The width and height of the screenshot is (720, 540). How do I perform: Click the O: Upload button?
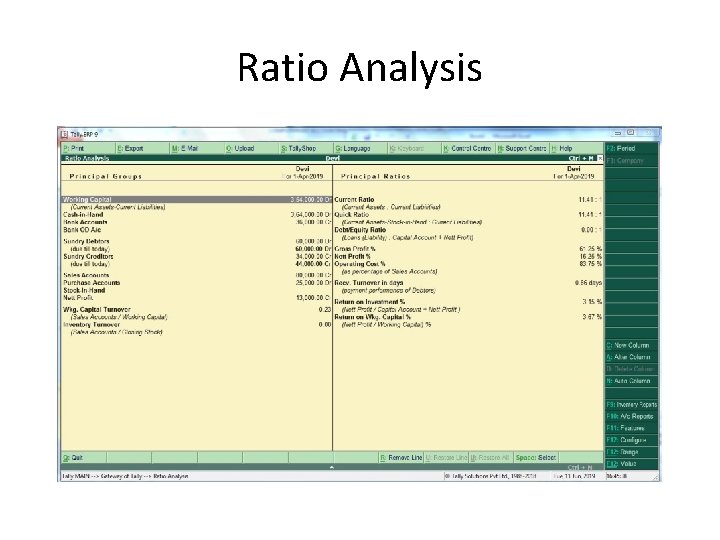point(252,148)
